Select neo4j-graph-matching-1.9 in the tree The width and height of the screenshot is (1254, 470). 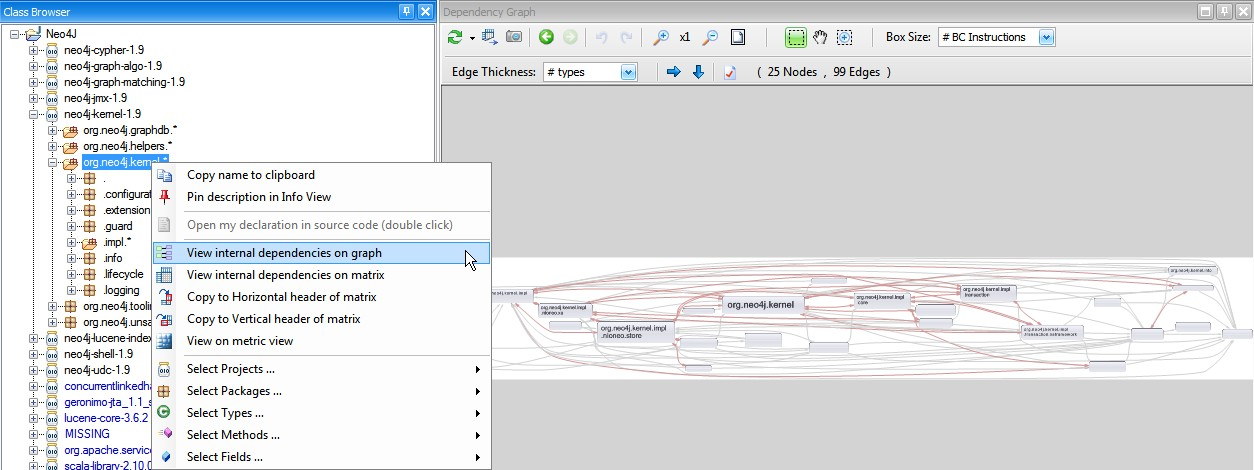tap(124, 82)
